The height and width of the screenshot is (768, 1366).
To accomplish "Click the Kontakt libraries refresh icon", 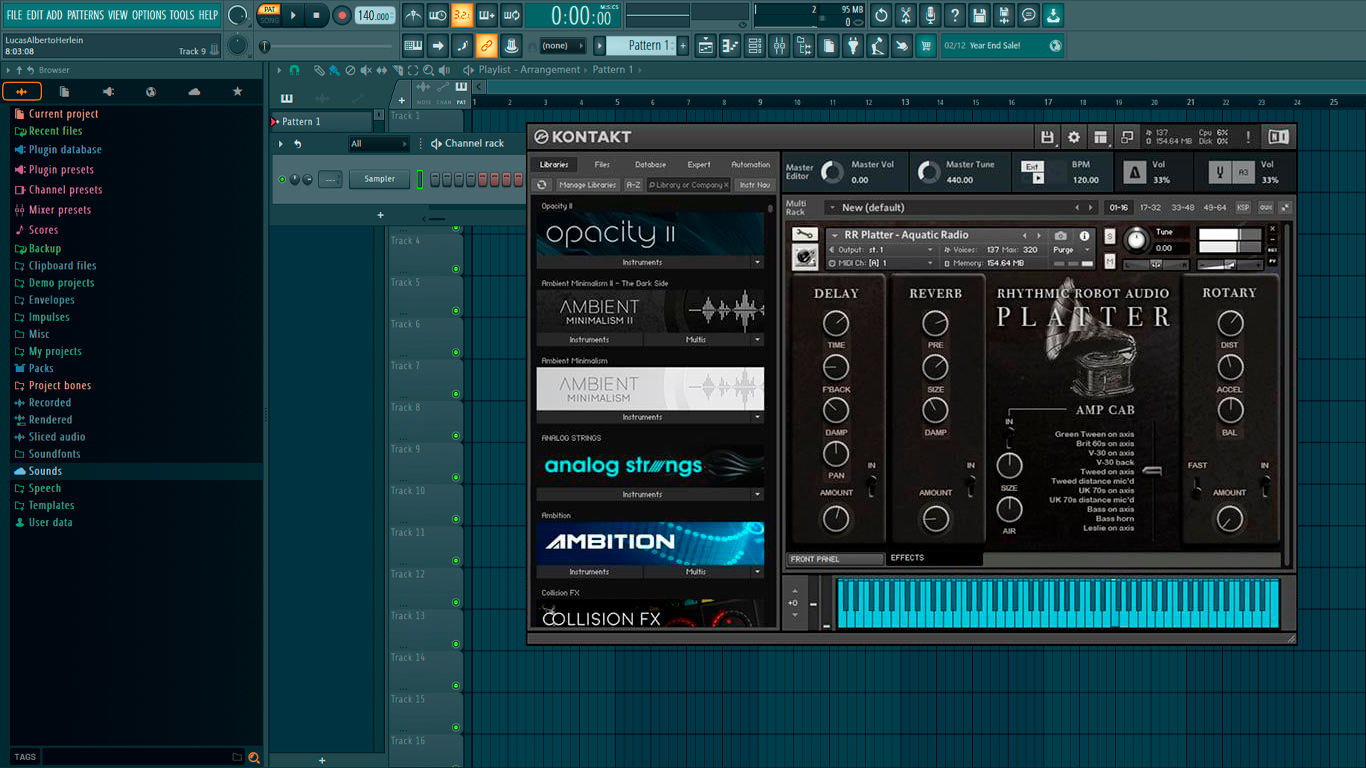I will [x=542, y=185].
